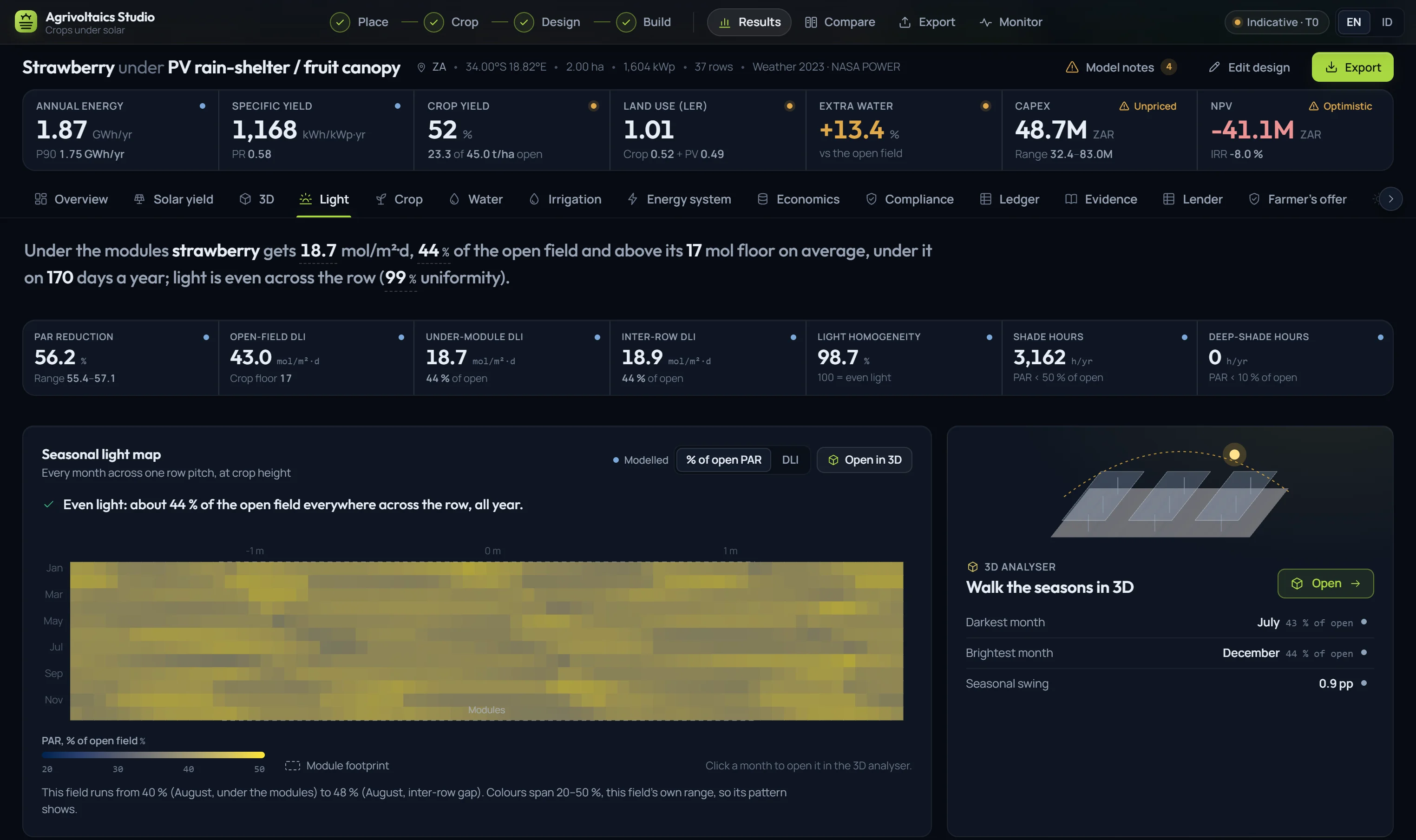Expand Annual Energy card info dot
1416x840 pixels.
coord(203,106)
